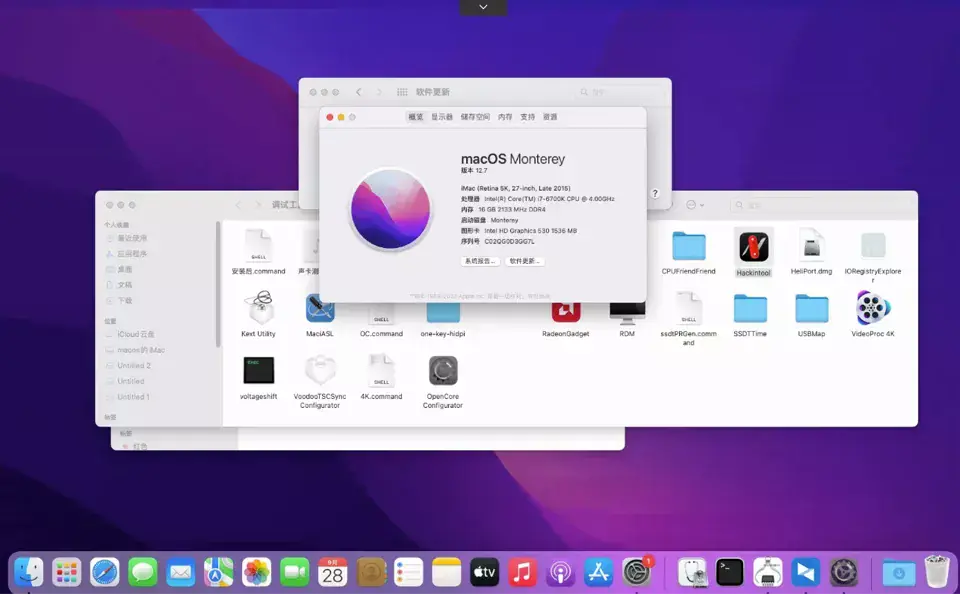Click the 软件更新 button in About window
960x594 pixels.
(x=525, y=261)
